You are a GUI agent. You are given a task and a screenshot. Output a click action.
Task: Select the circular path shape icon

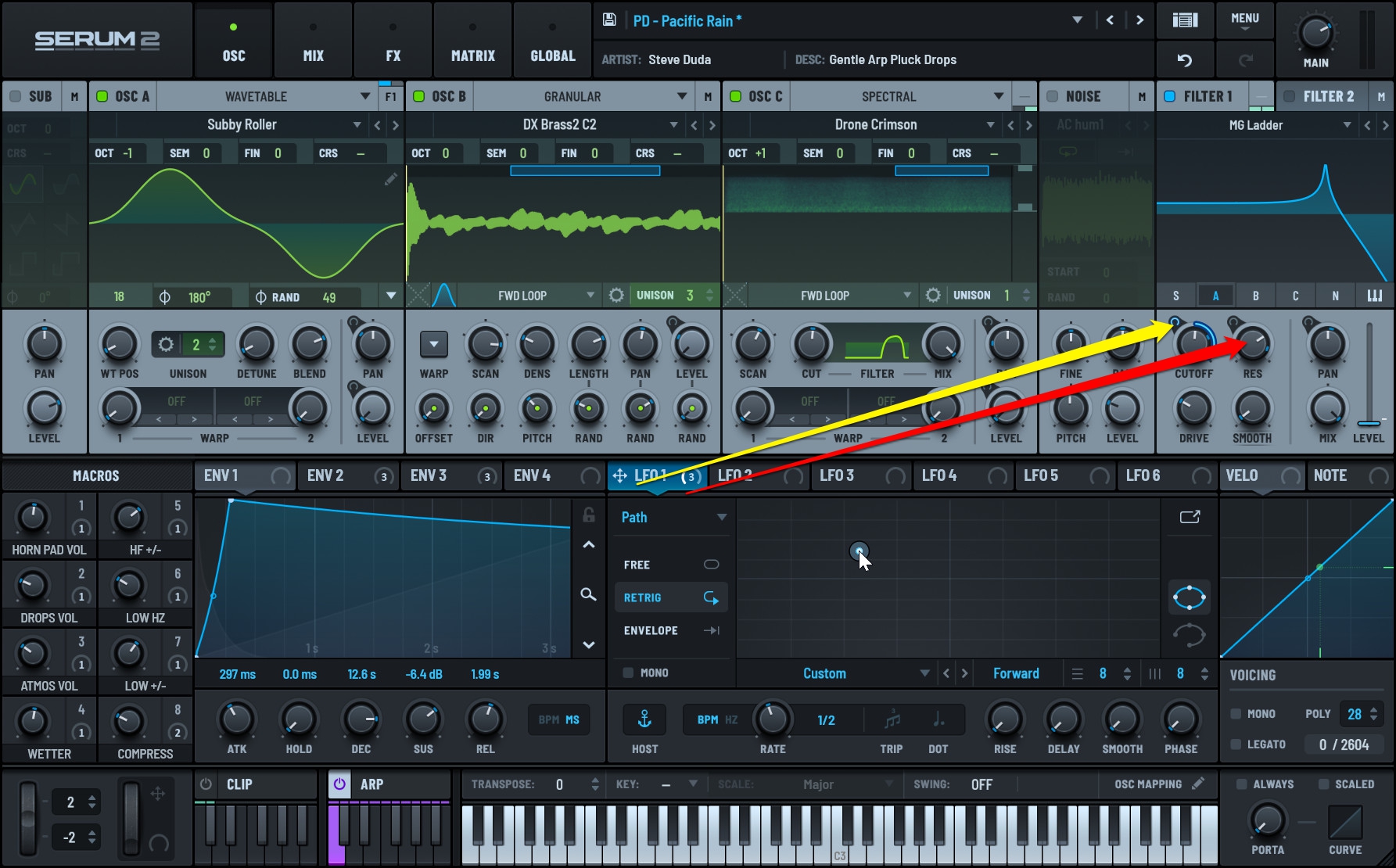click(1190, 597)
